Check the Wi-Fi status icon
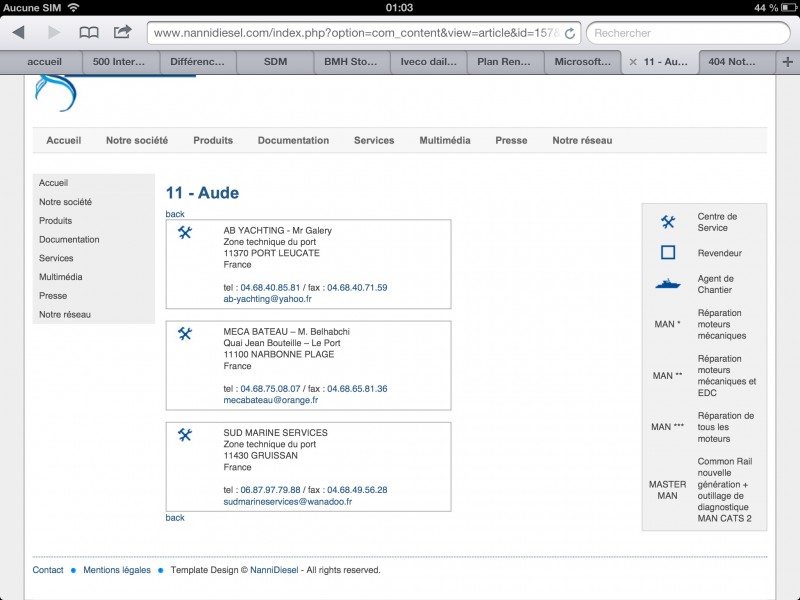The height and width of the screenshot is (600, 800). (x=74, y=7)
